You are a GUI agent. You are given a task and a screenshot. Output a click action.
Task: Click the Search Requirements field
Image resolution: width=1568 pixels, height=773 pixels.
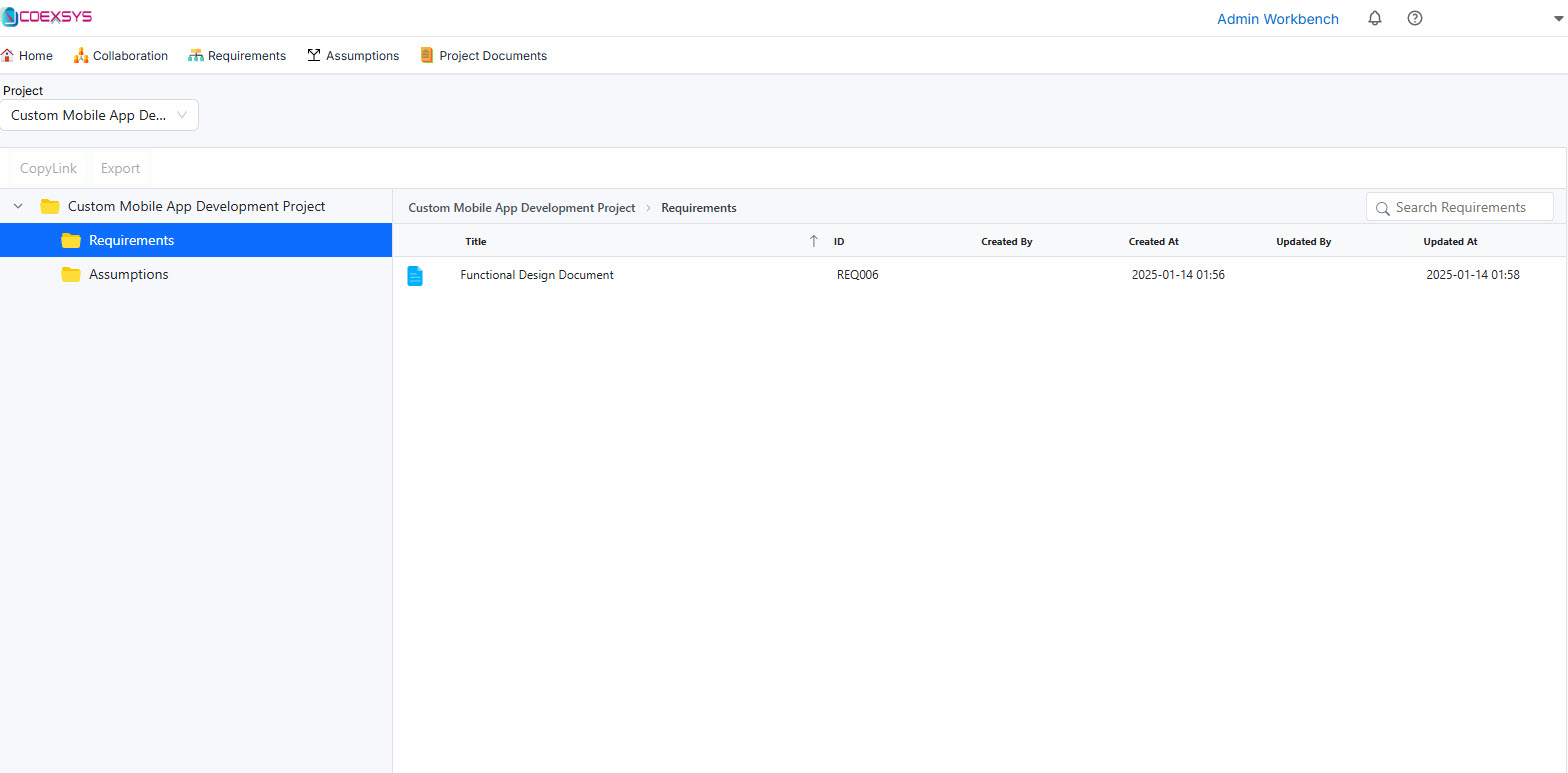click(1460, 207)
